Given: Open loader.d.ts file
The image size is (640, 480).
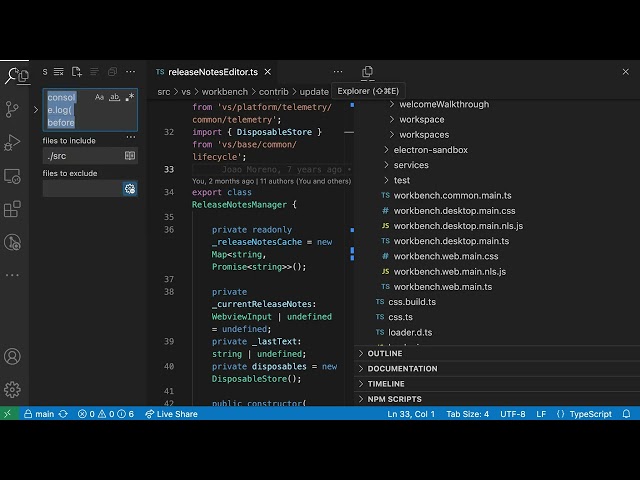Looking at the screenshot, I should (x=410, y=332).
